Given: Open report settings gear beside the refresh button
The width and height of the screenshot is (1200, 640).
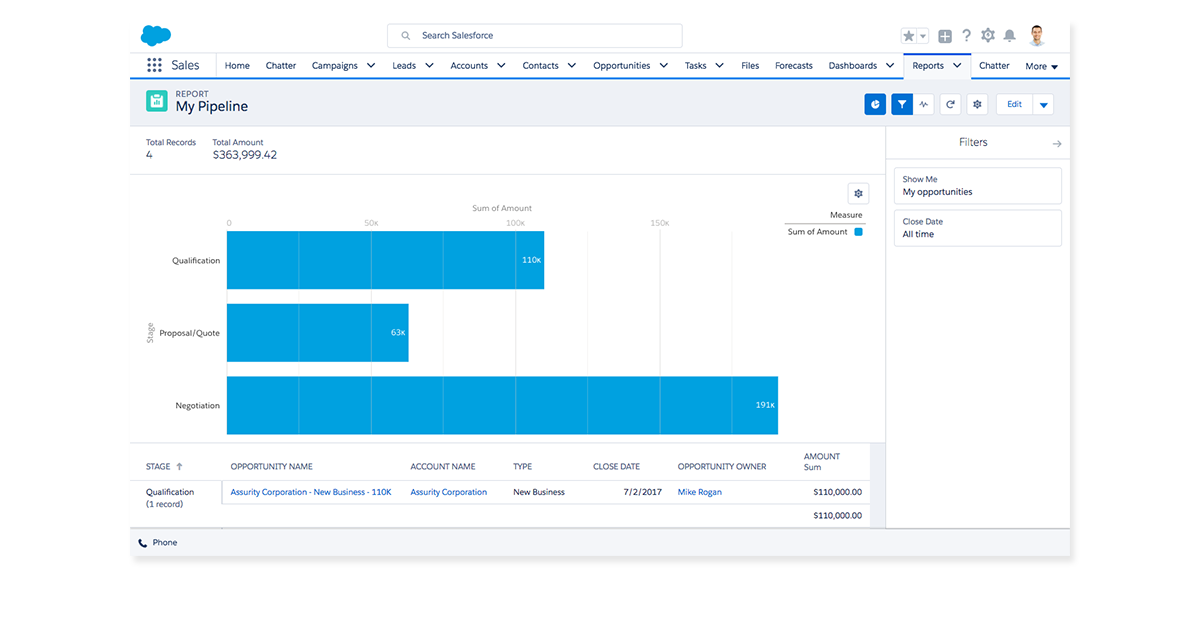Looking at the screenshot, I should (x=978, y=104).
